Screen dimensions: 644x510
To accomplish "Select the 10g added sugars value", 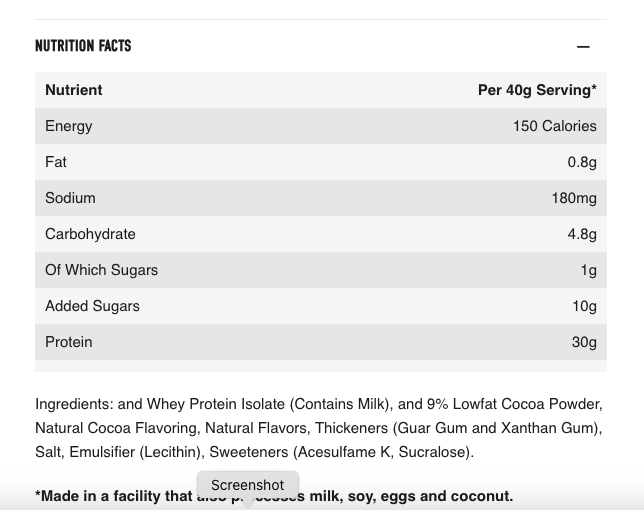I will (x=584, y=306).
